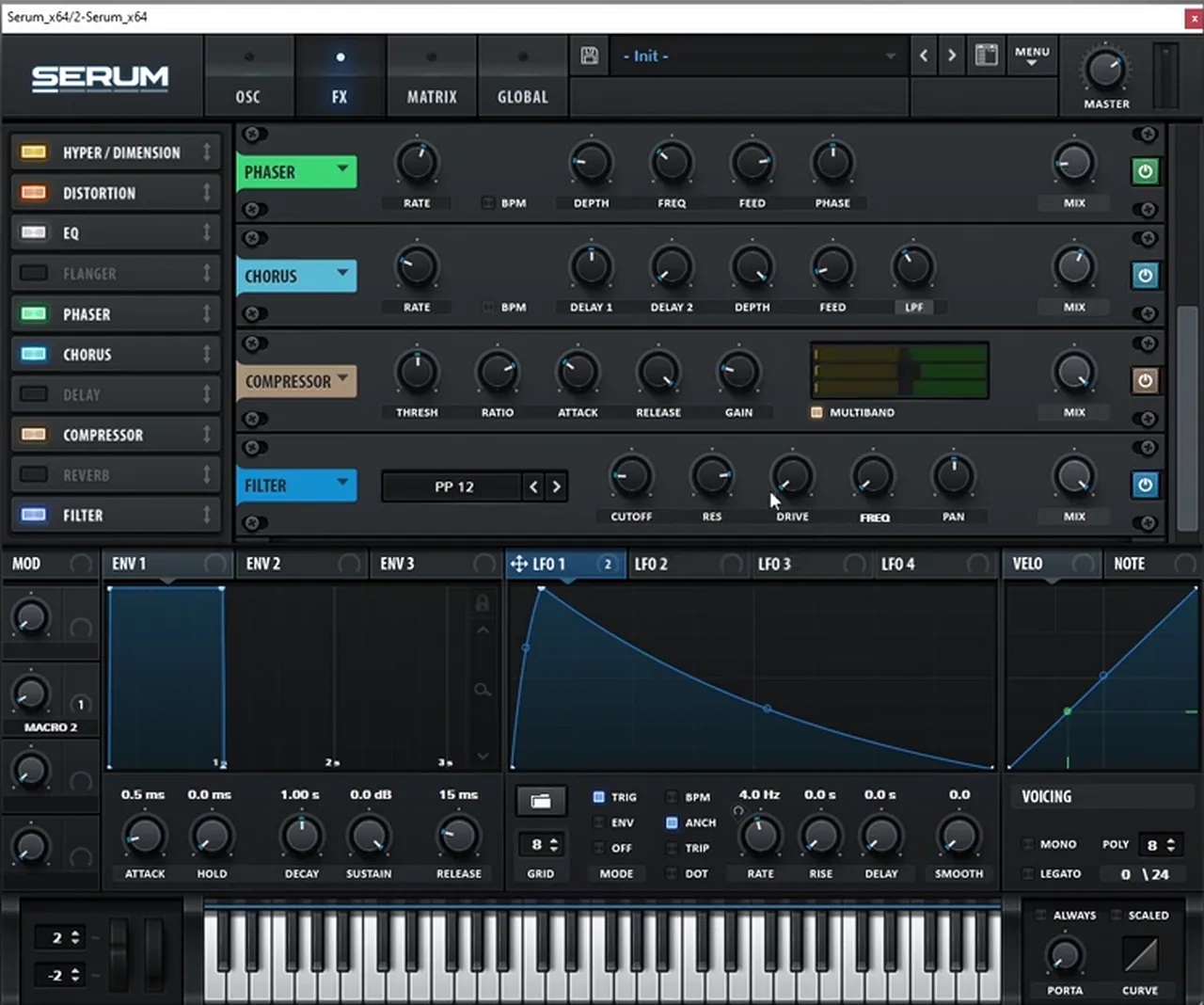Switch to the OSC tab
Screen dimensions: 1204x1005
click(x=248, y=76)
